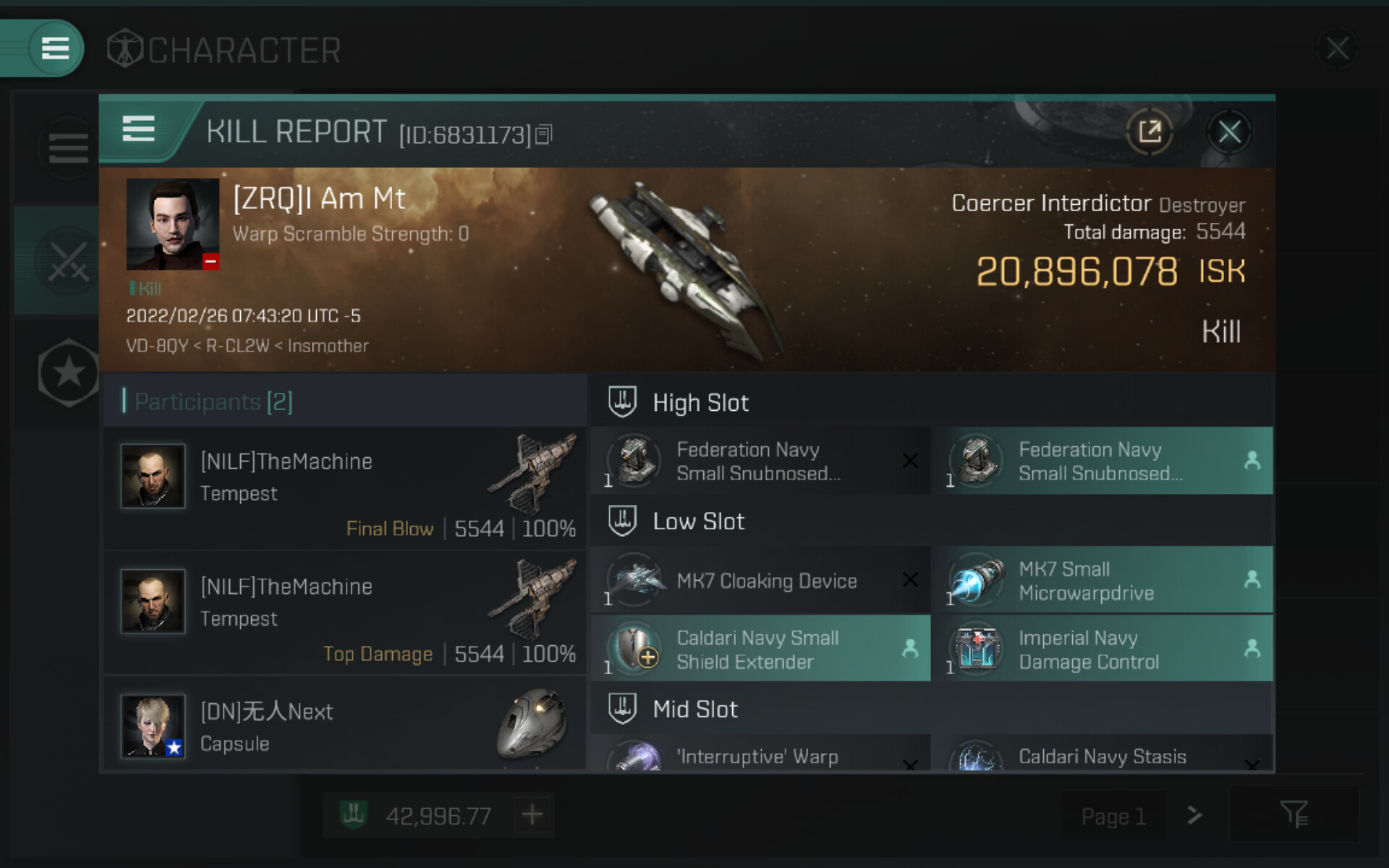Screen dimensions: 1389x868
Task: Select the MK7 Cloaking Device module
Action: 760,580
